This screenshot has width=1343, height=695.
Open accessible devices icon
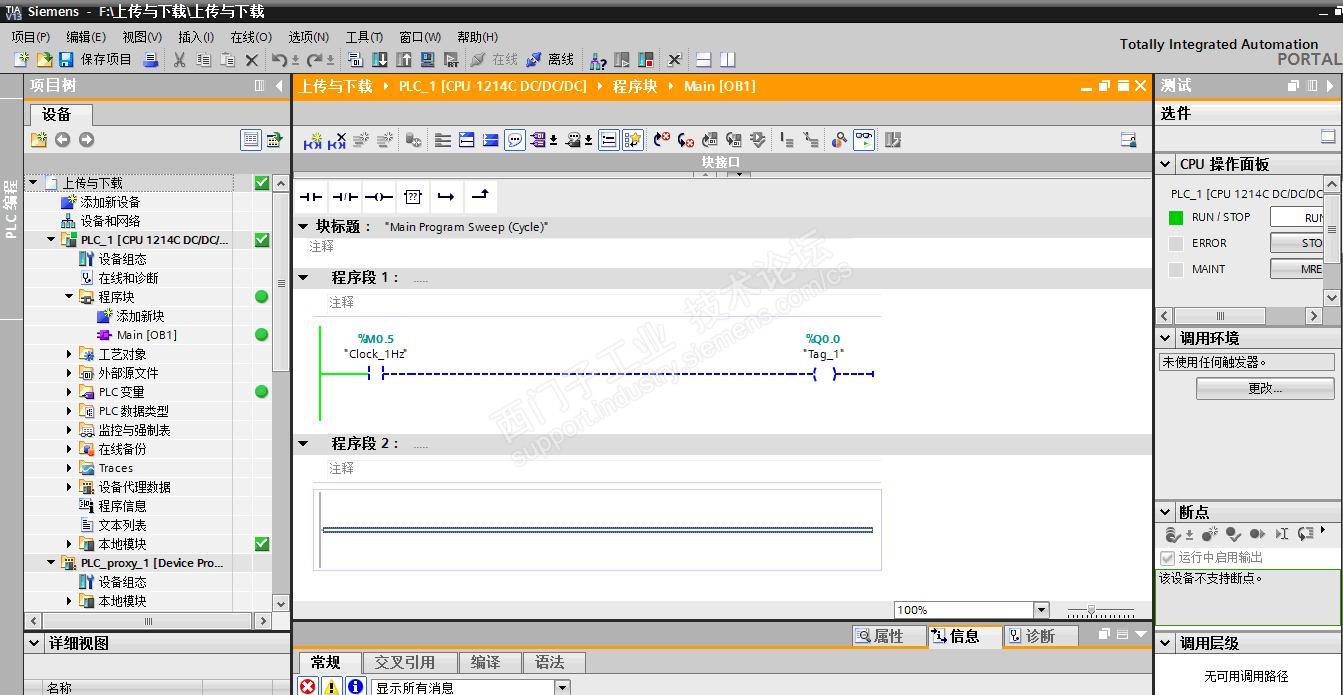597,60
